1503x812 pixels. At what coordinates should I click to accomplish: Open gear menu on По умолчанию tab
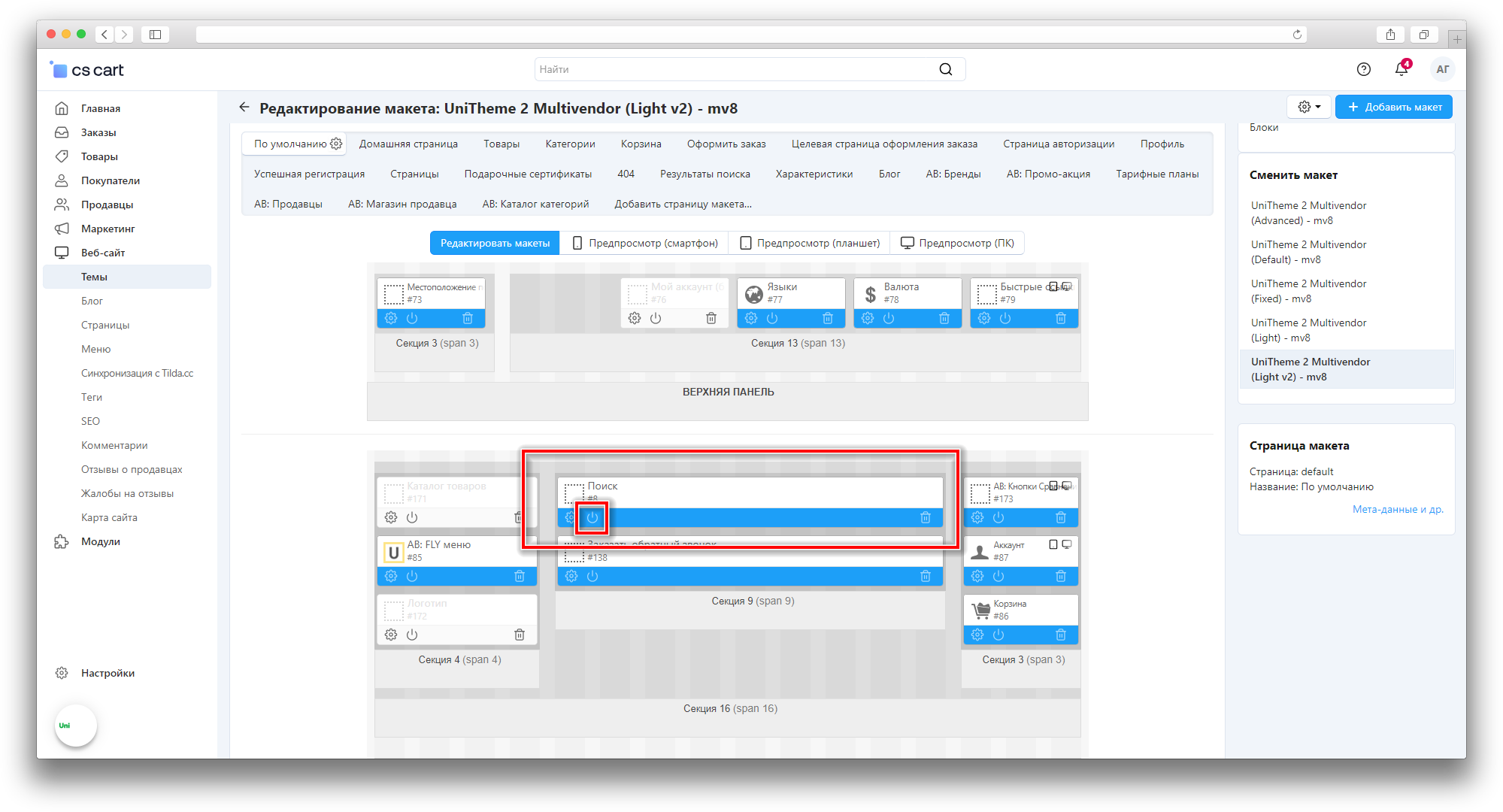click(336, 144)
